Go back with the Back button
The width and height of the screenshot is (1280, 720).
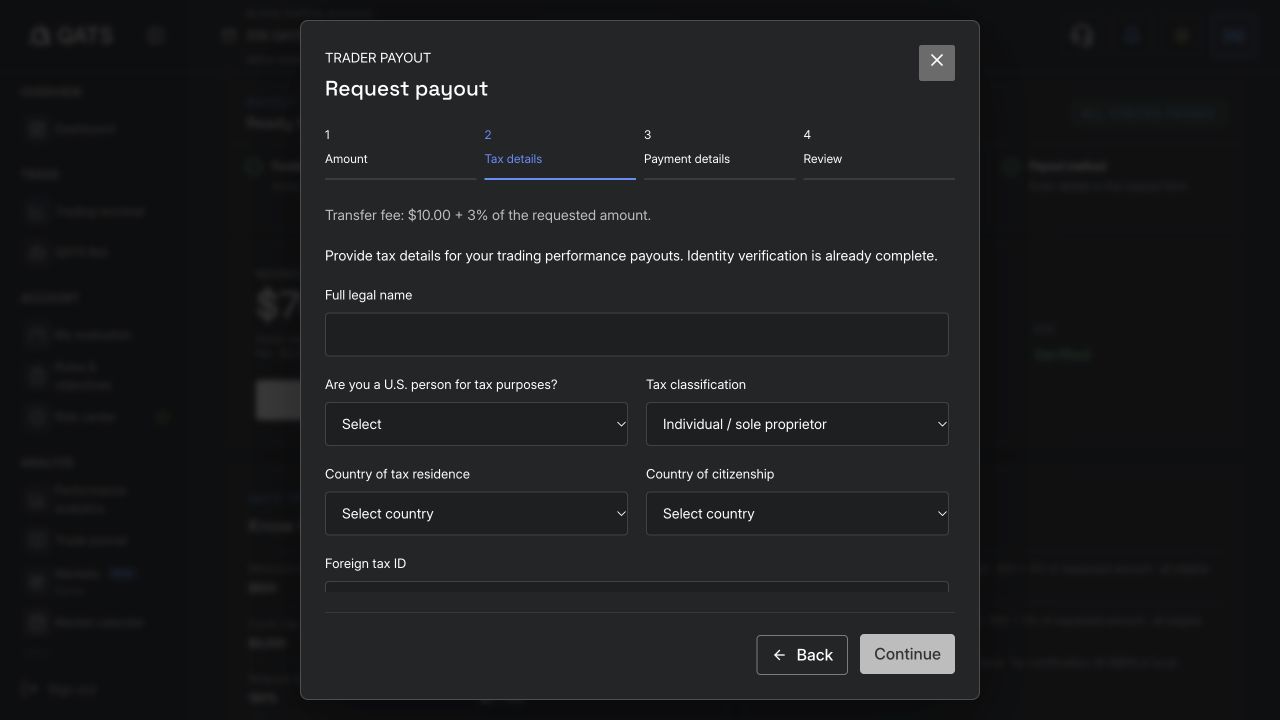[x=802, y=655]
